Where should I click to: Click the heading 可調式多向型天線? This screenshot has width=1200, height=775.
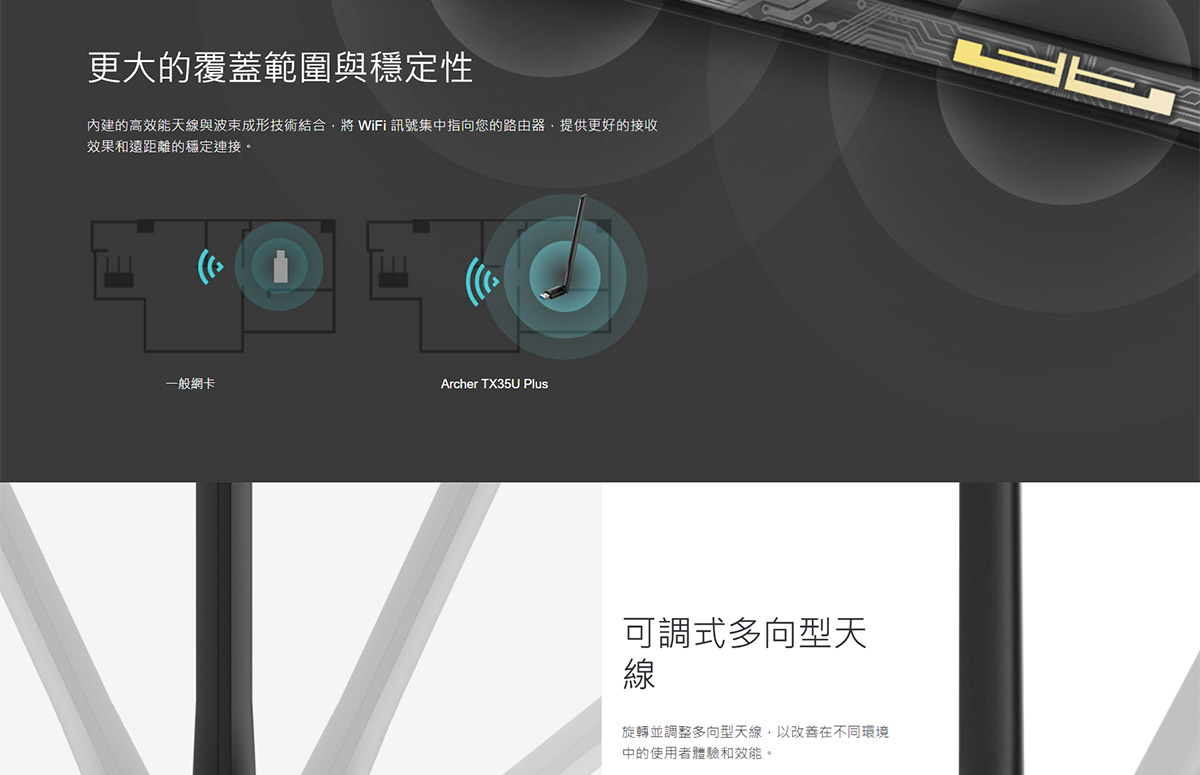(745, 653)
